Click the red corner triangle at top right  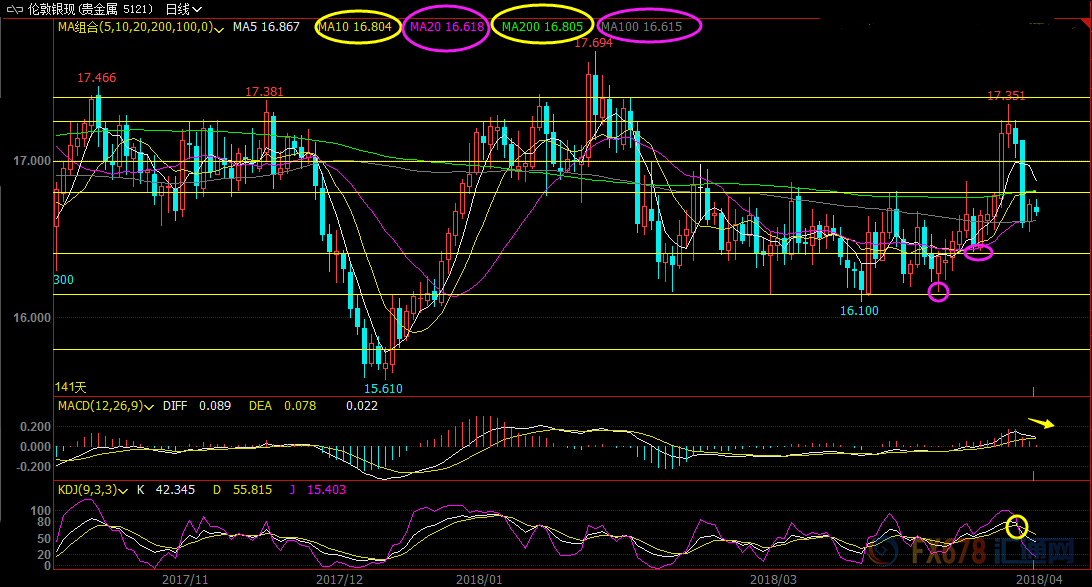coord(1085,24)
